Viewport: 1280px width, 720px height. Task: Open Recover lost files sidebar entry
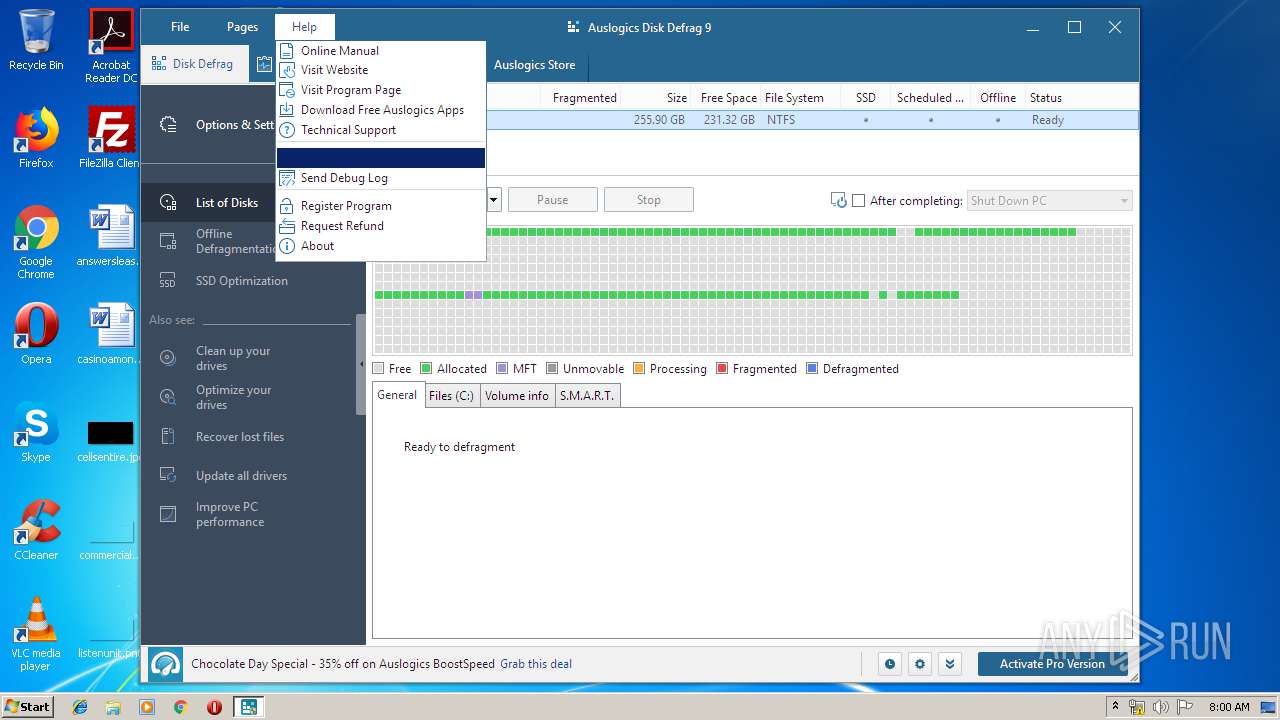(x=239, y=437)
